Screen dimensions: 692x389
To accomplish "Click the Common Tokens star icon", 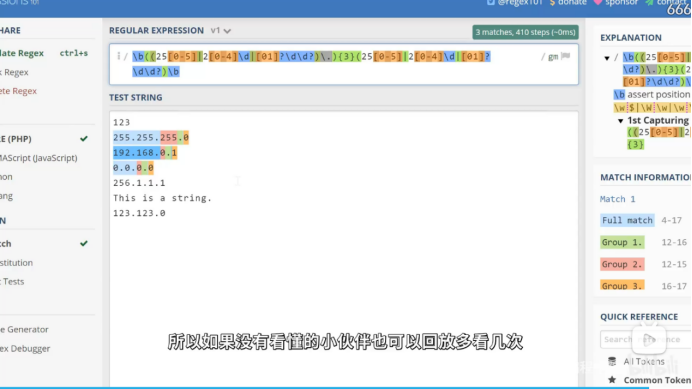I will (x=612, y=380).
